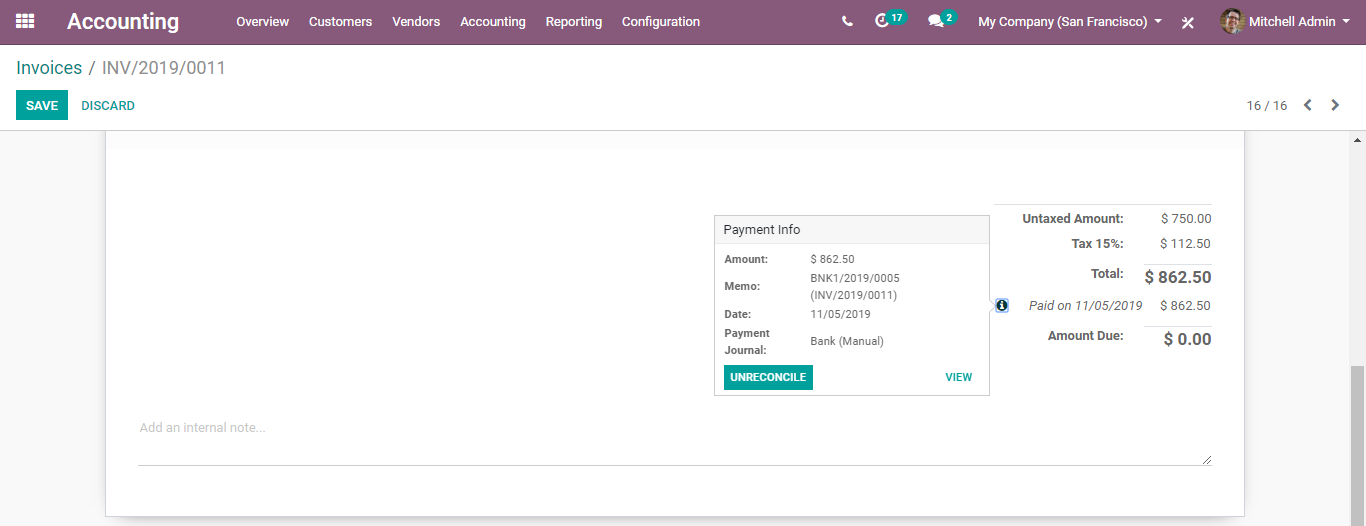Discard the invoice changes
Screen dimensions: 1366x526
tap(108, 105)
